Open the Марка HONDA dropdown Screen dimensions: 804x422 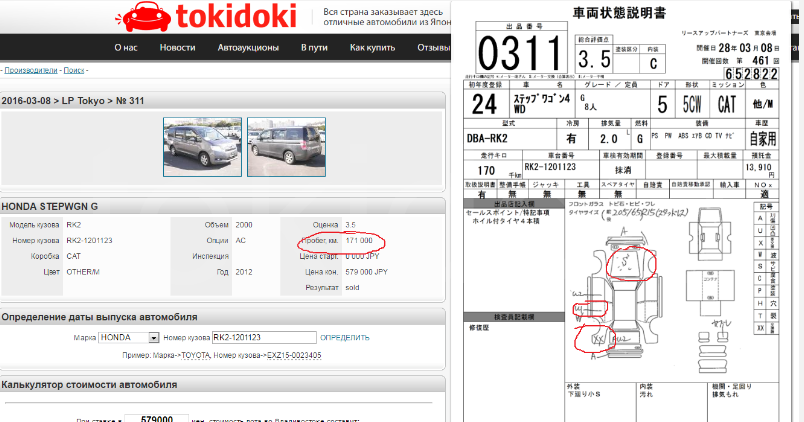129,337
